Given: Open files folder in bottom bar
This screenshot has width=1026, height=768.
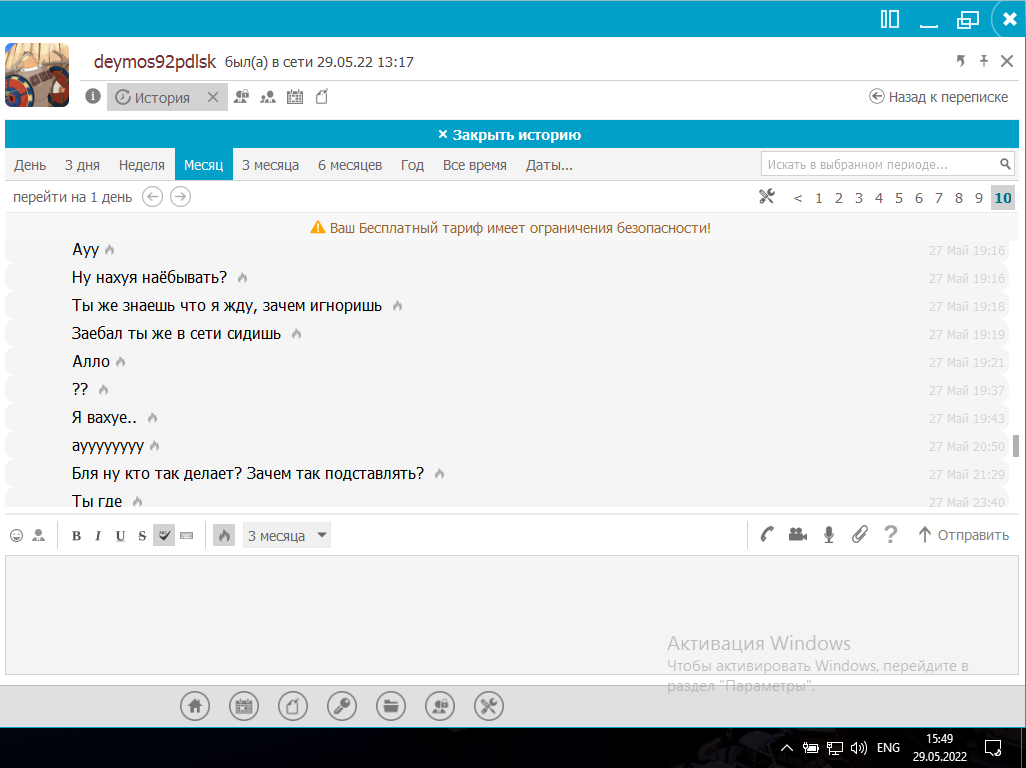Looking at the screenshot, I should tap(391, 706).
